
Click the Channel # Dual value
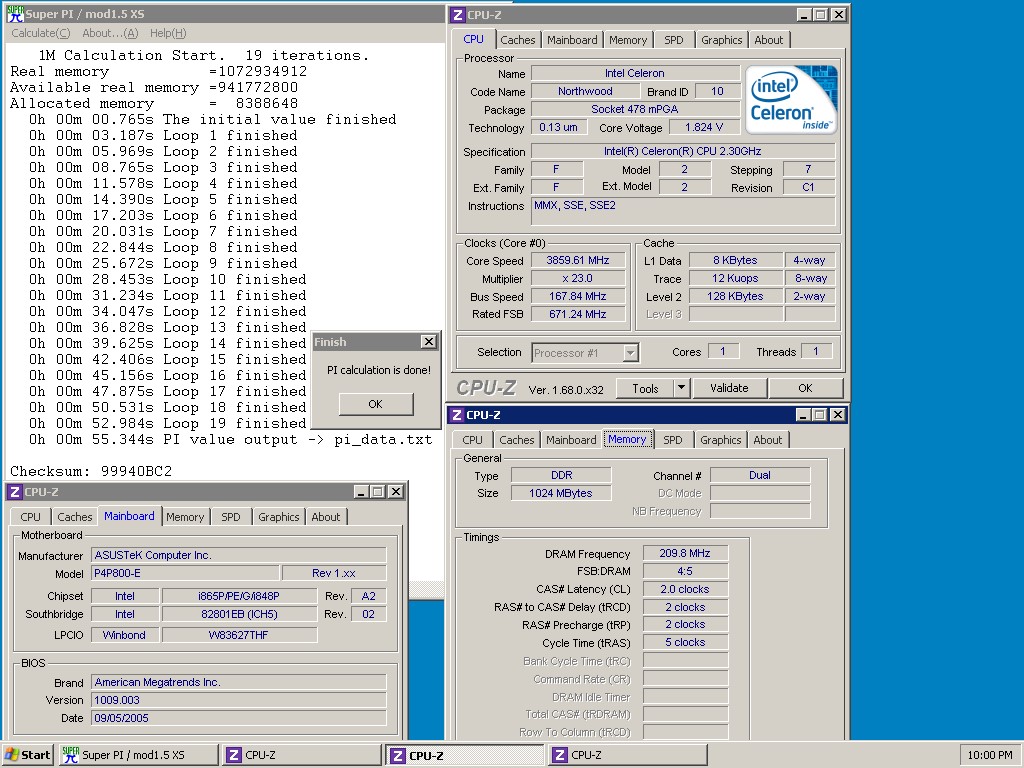760,475
